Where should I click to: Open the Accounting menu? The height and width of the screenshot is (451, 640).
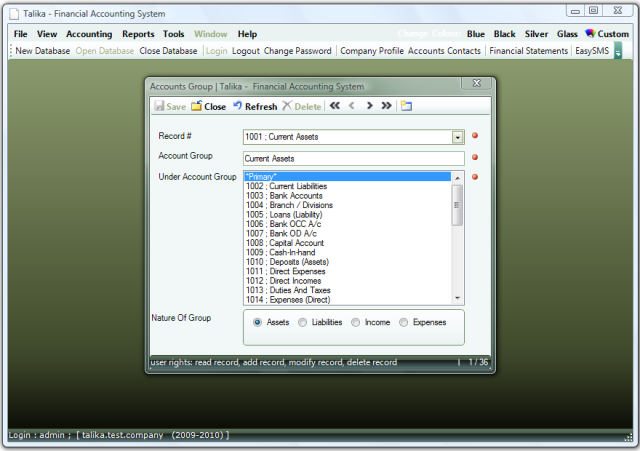89,34
